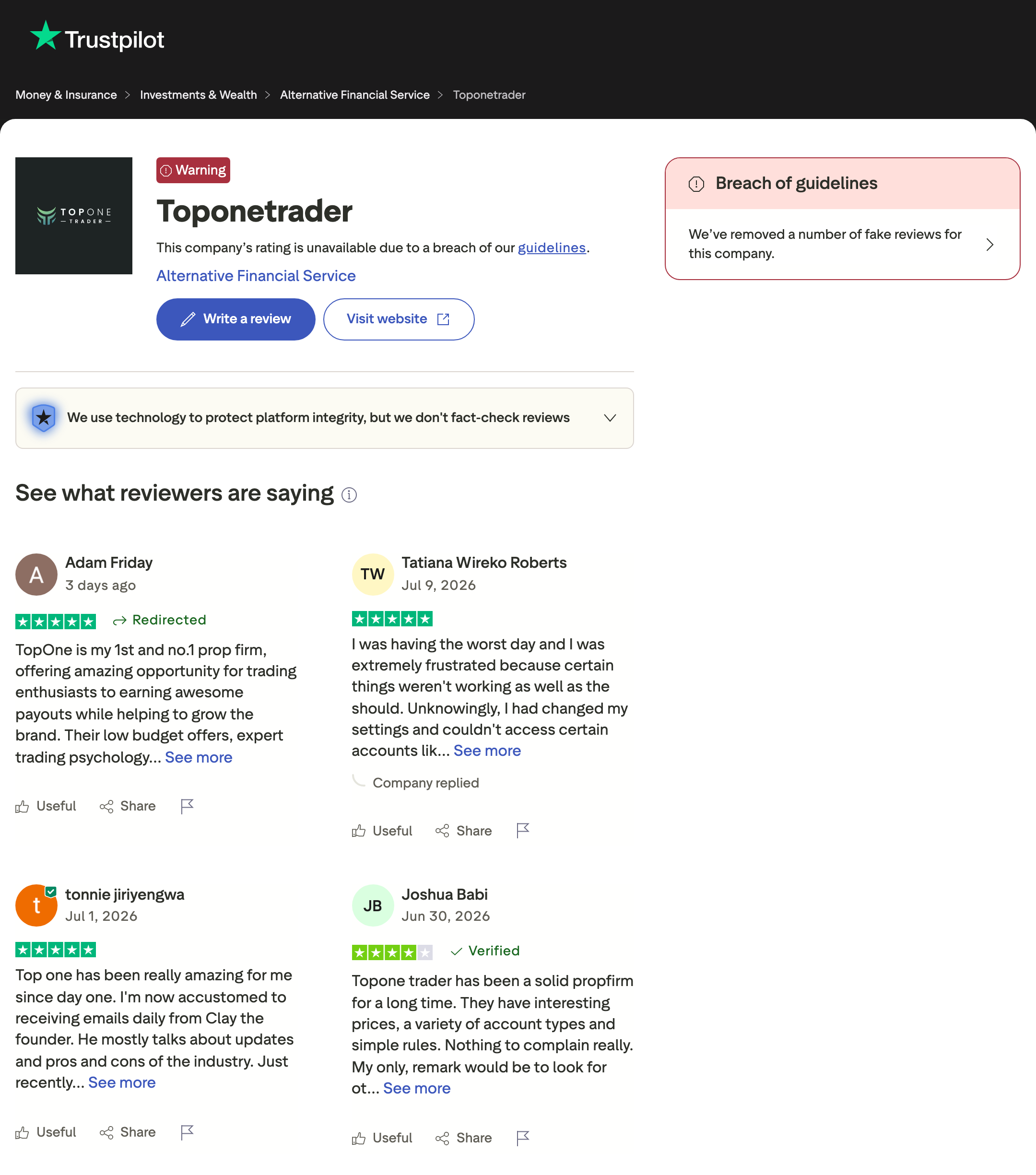Open Alternative Financial Service breadcrumb
Screen dimensions: 1036x1175
(x=355, y=95)
